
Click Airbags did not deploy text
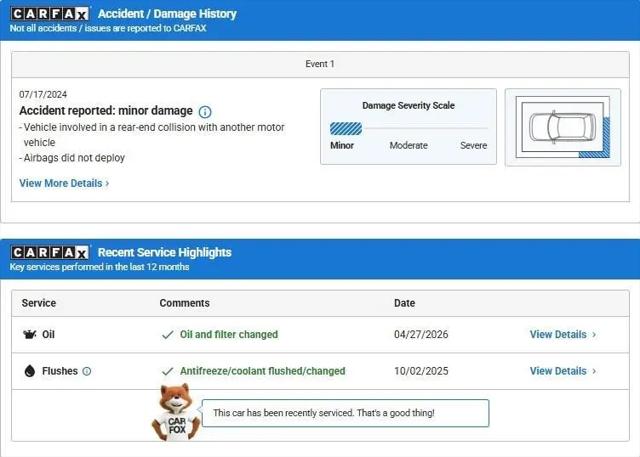72,158
